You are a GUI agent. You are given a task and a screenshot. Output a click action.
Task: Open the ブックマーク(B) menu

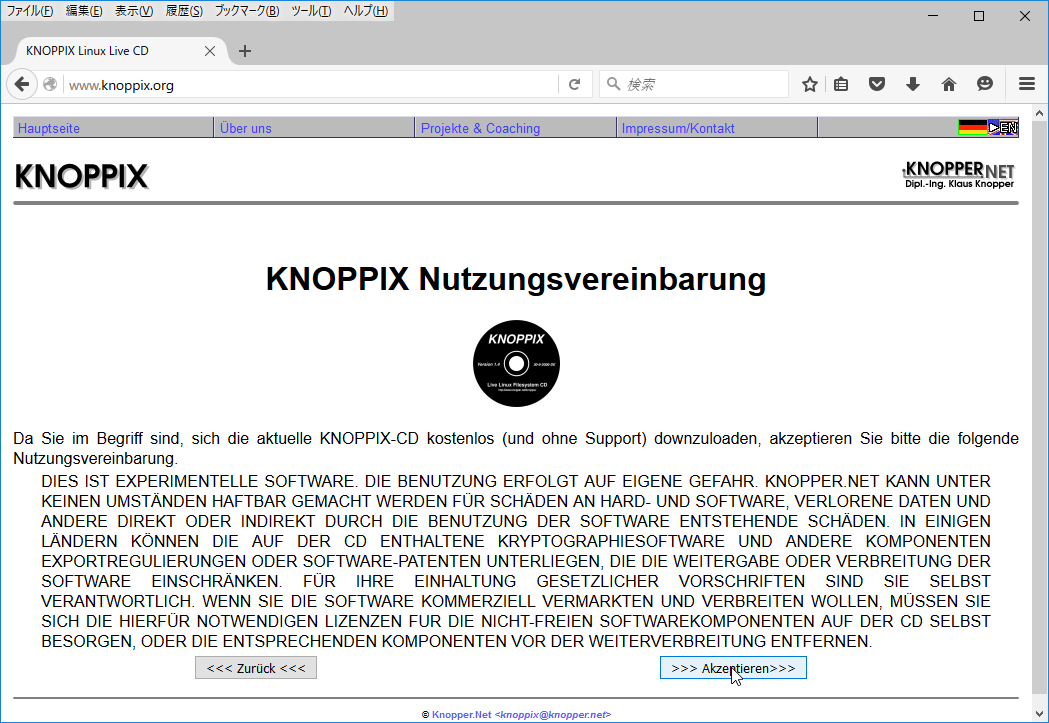pos(247,11)
